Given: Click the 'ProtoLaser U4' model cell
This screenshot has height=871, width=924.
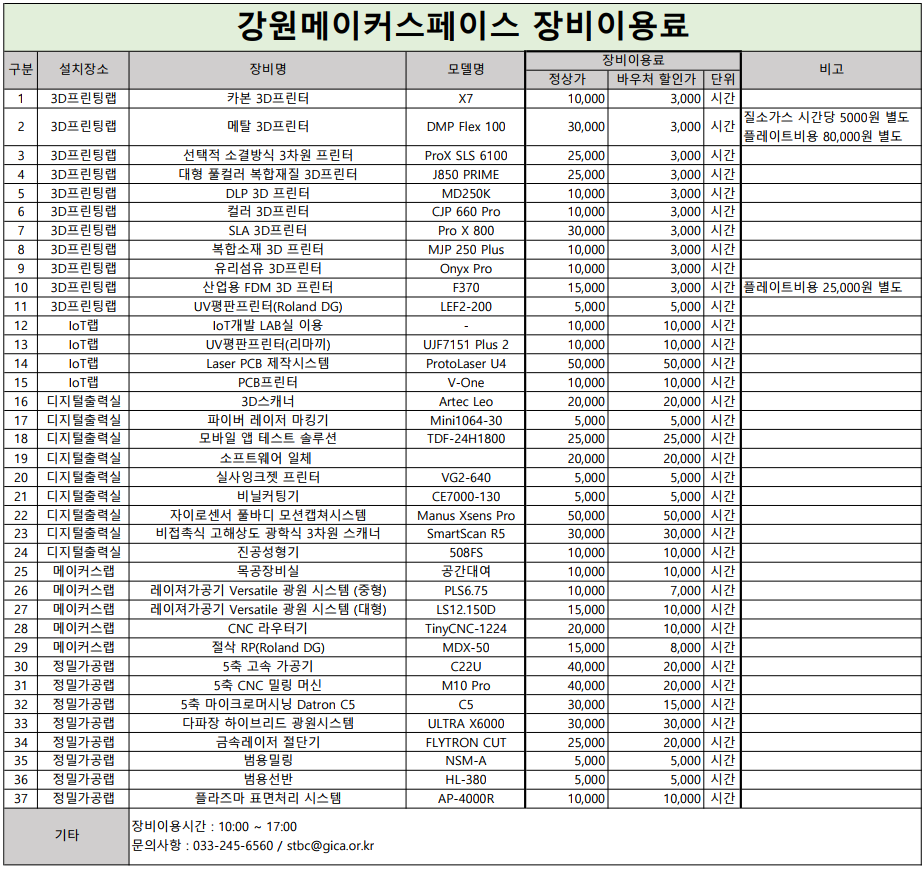Looking at the screenshot, I should tap(466, 364).
